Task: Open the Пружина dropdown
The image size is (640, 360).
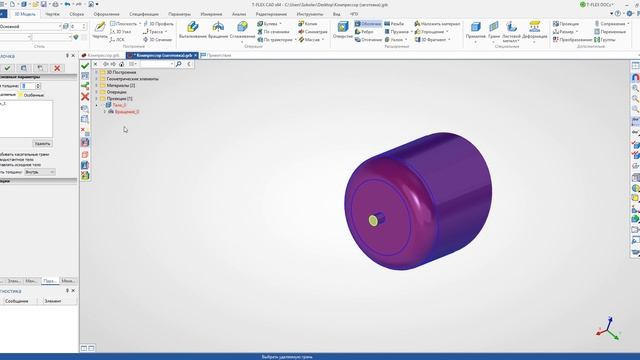Action: 411,31
